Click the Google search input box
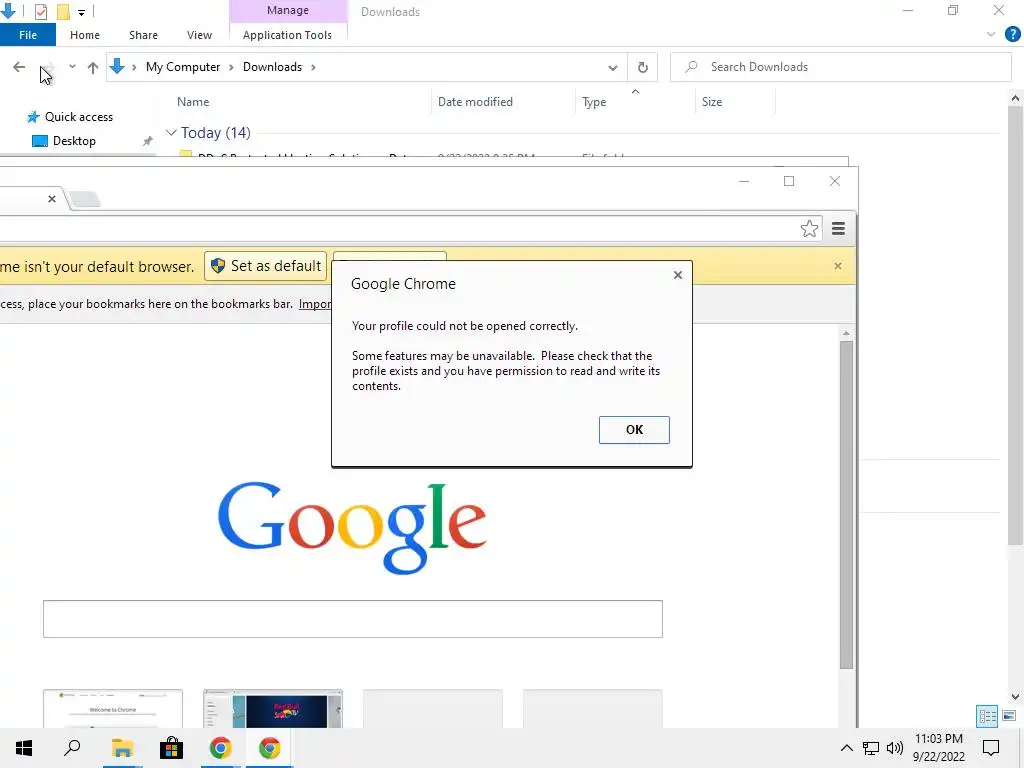This screenshot has height=768, width=1024. click(x=353, y=618)
